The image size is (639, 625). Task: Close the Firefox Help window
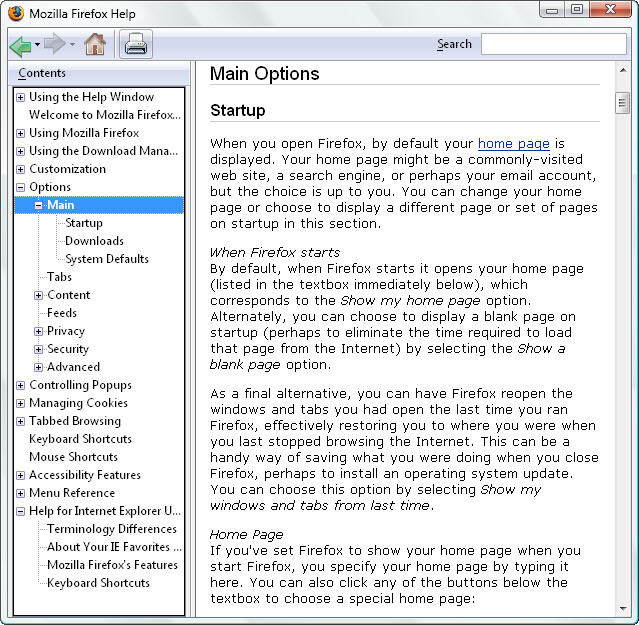click(610, 10)
